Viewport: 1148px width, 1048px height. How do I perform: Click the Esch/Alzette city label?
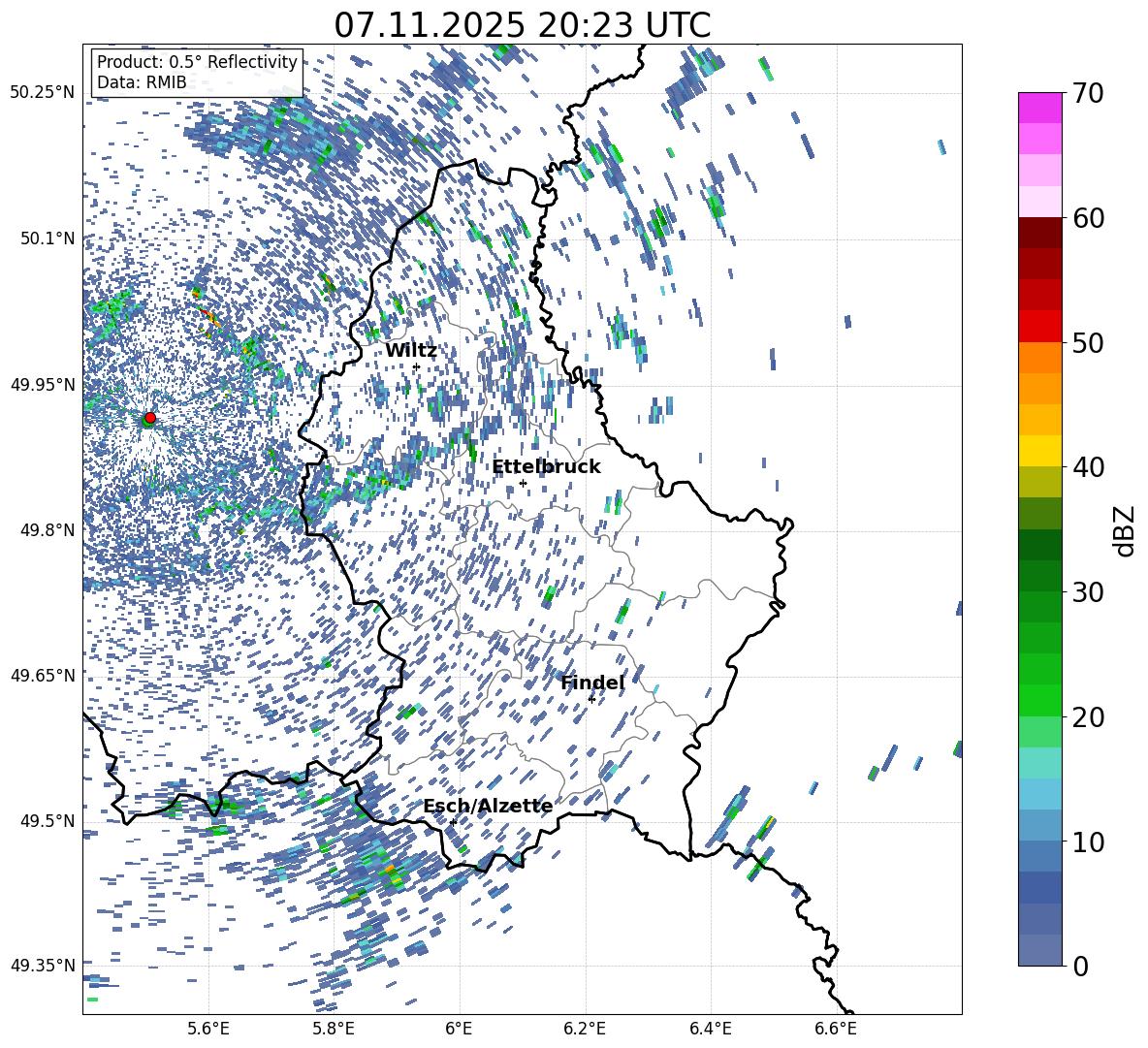click(x=488, y=807)
